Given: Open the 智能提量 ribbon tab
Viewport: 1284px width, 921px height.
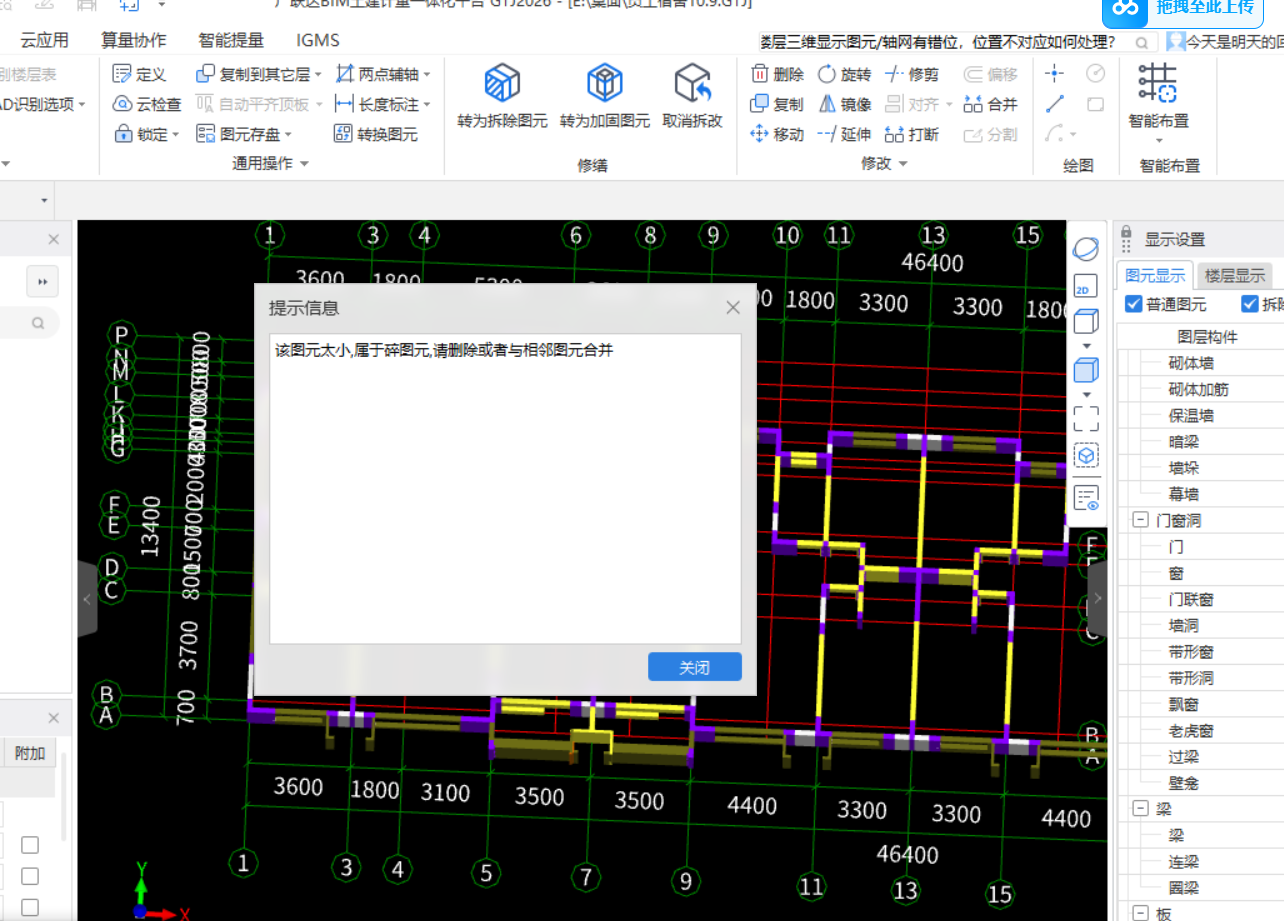Looking at the screenshot, I should pyautogui.click(x=231, y=40).
